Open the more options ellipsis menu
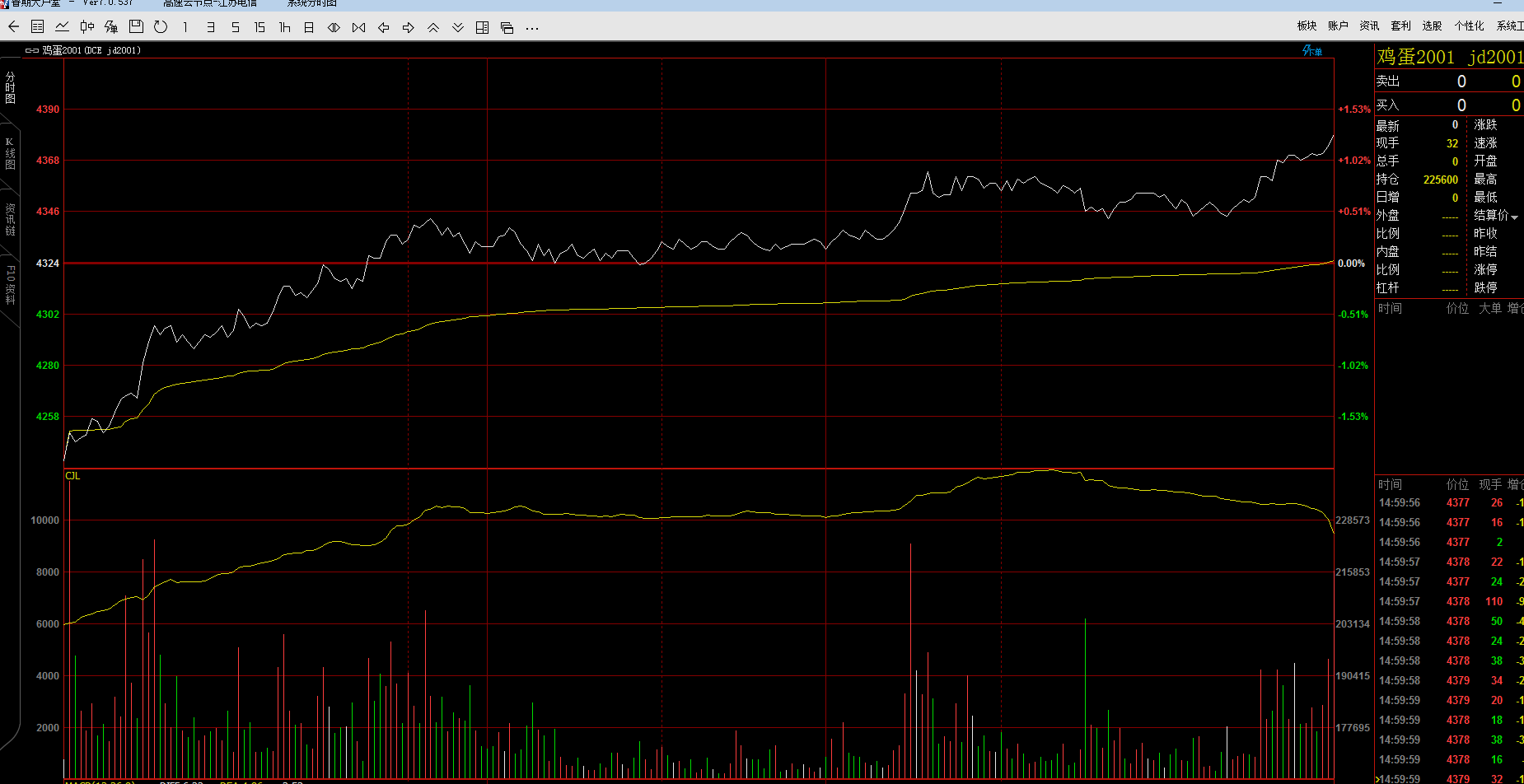This screenshot has height=784, width=1524. 532,27
